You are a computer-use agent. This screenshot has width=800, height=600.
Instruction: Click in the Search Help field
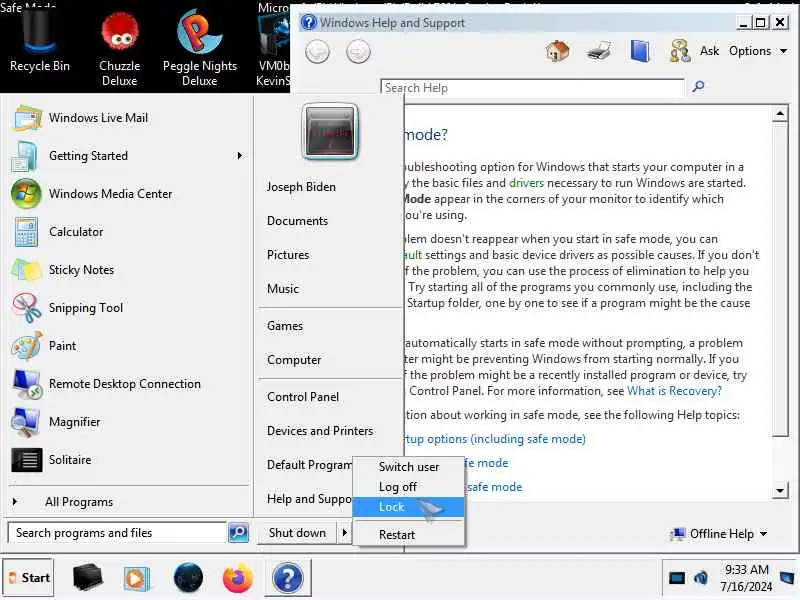[532, 88]
